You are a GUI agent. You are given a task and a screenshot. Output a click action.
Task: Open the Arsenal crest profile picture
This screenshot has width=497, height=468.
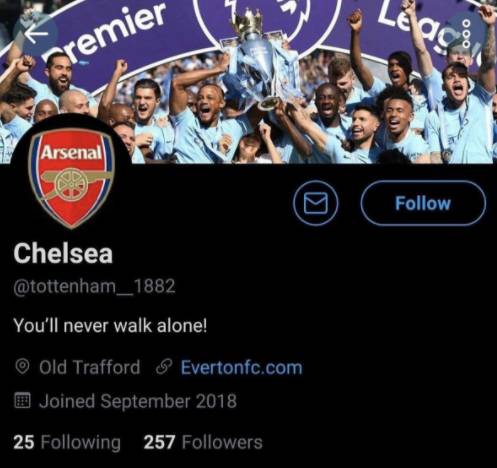71,178
